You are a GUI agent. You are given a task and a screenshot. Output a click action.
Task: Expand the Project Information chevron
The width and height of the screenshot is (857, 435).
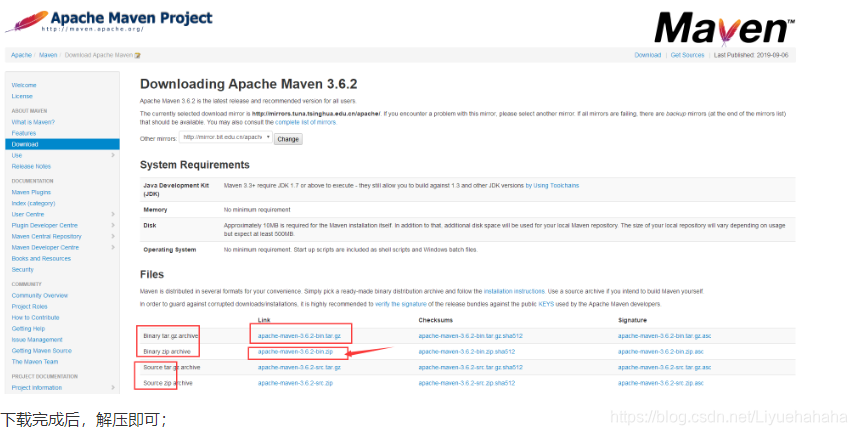click(x=113, y=387)
